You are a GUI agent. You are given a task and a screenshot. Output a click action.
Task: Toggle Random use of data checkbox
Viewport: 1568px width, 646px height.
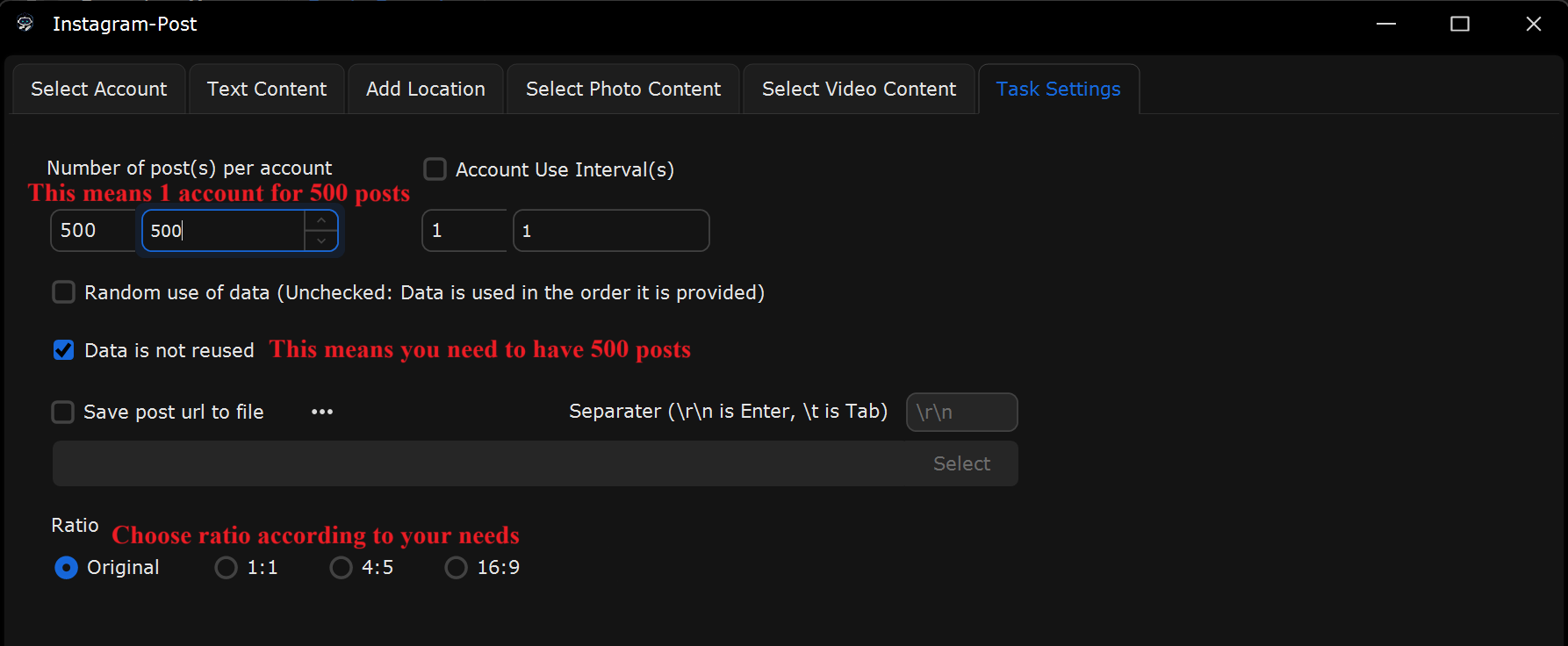tap(63, 291)
